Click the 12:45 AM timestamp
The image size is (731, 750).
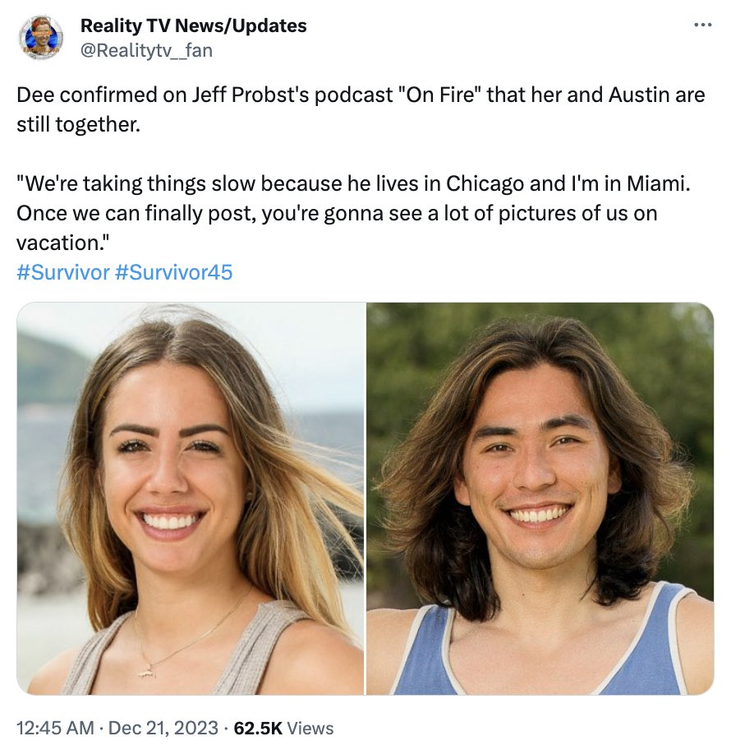point(55,728)
